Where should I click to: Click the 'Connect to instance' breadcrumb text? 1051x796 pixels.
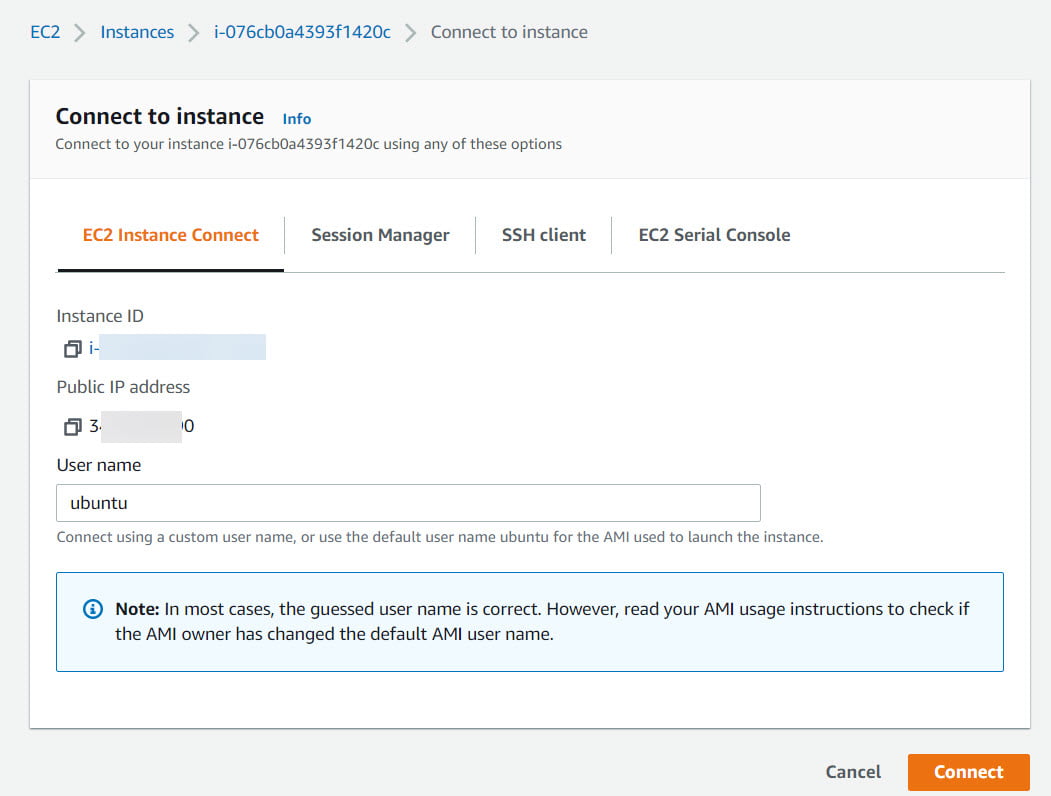[509, 32]
